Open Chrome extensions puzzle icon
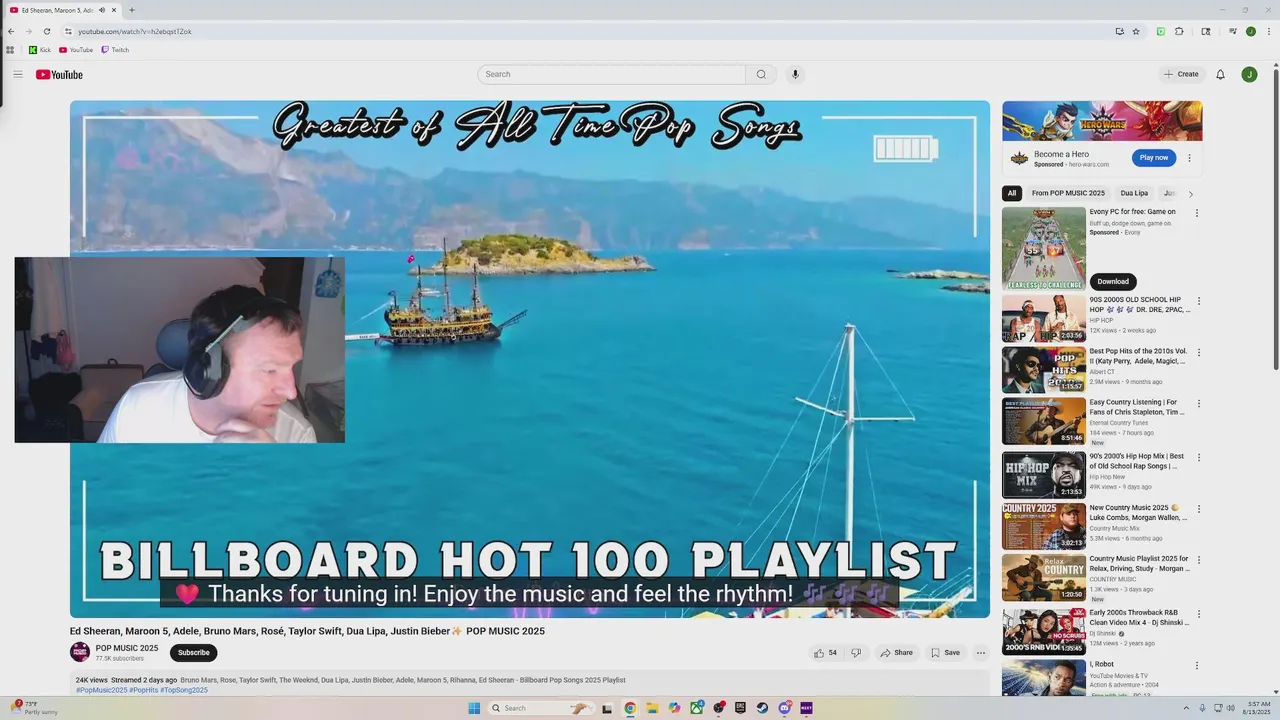 click(1179, 31)
